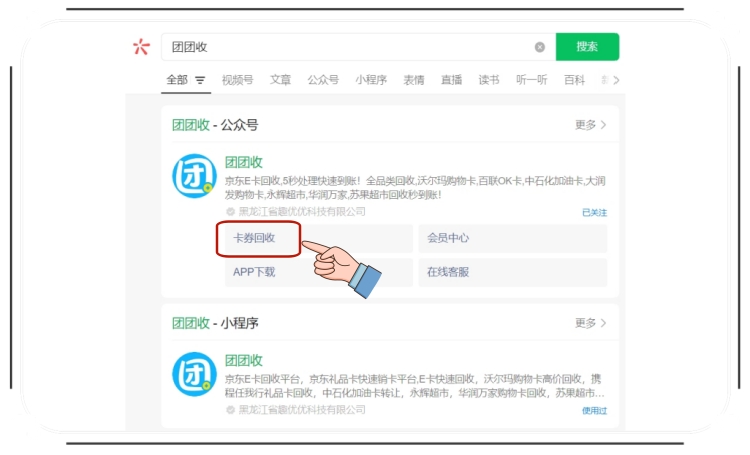Expand 更多 in the 小程序 section

[590, 323]
